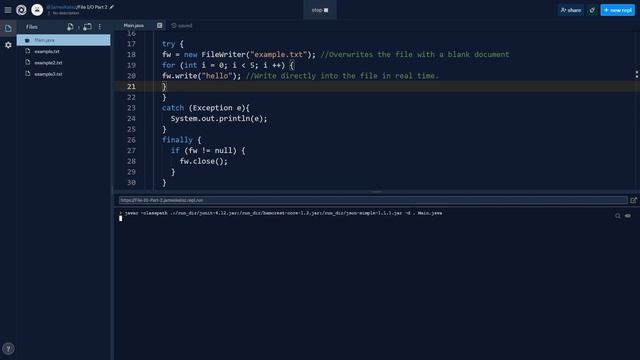Click the username link in repl title

pos(61,7)
